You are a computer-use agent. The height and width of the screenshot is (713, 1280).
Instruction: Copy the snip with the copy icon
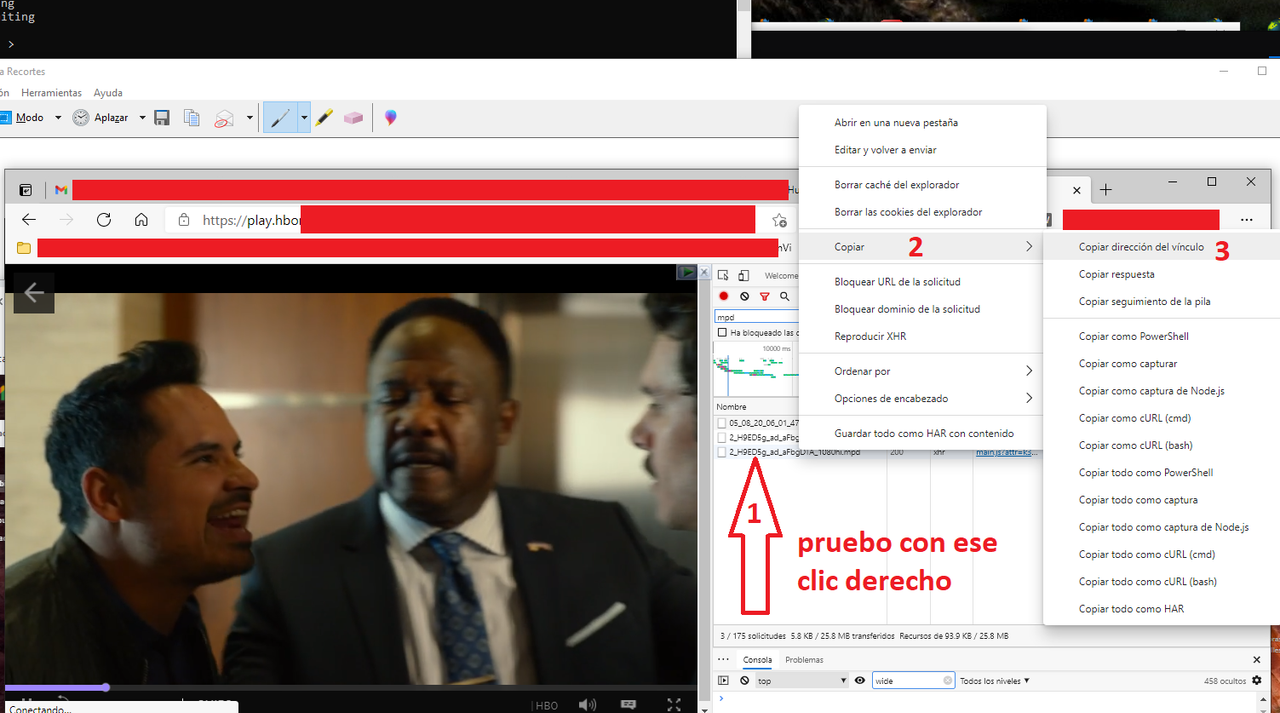(x=192, y=118)
